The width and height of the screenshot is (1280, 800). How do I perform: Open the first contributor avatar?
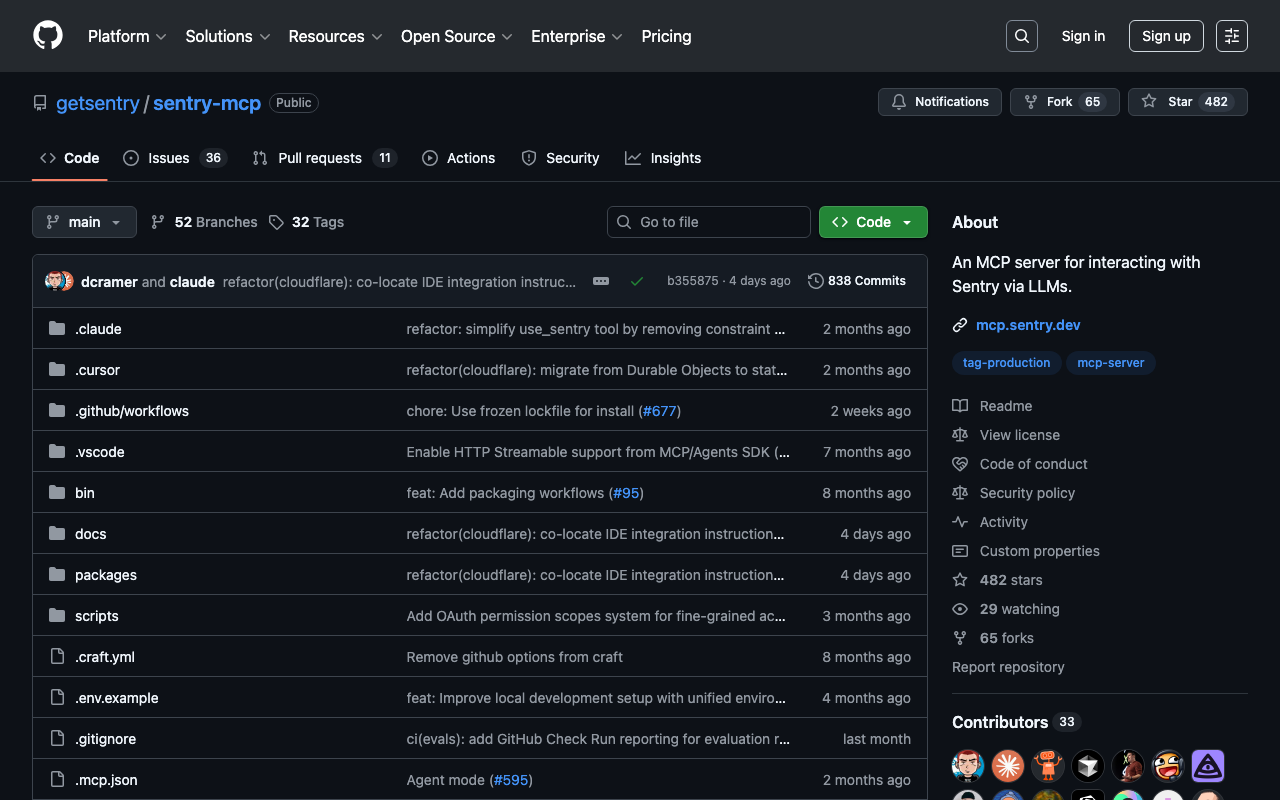[967, 766]
